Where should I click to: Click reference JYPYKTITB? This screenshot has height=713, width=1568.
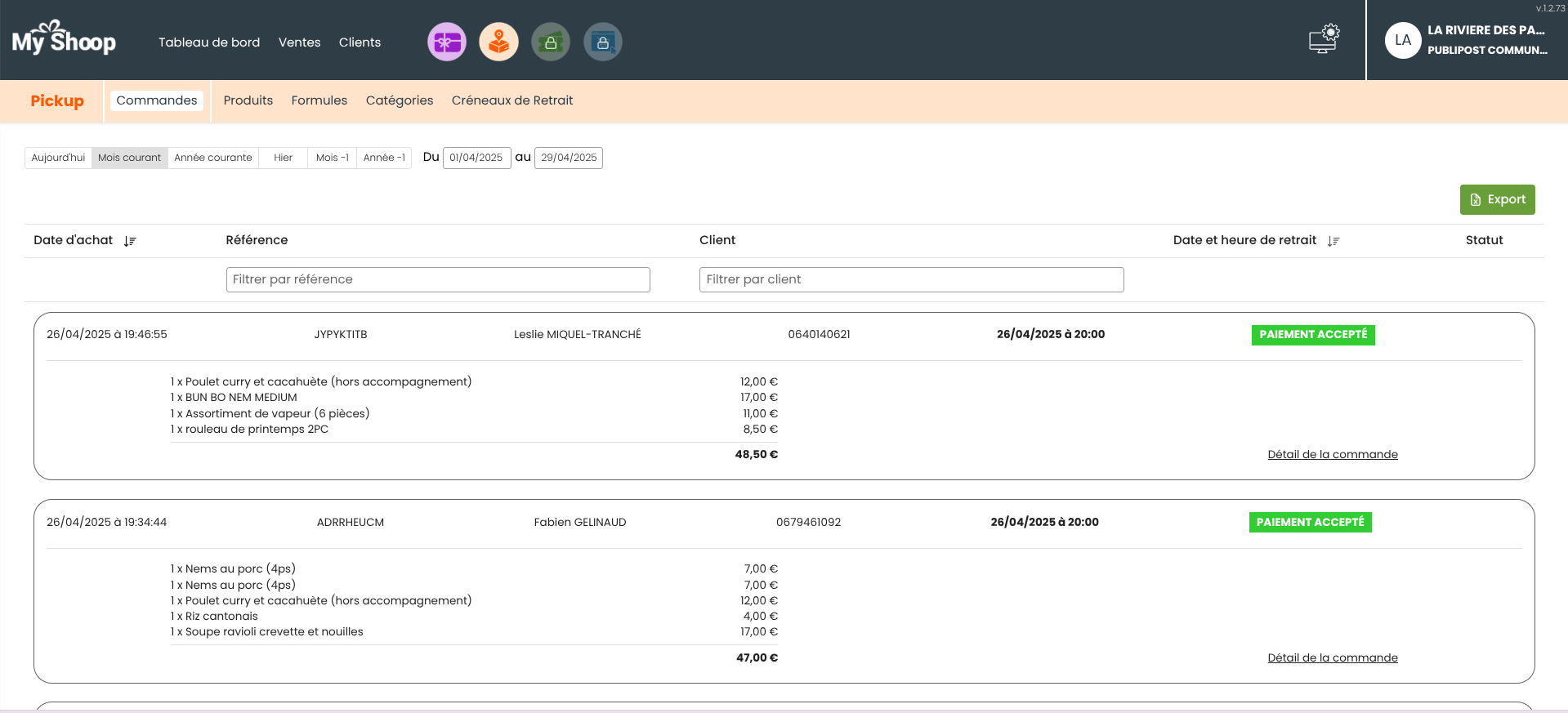[x=341, y=334]
